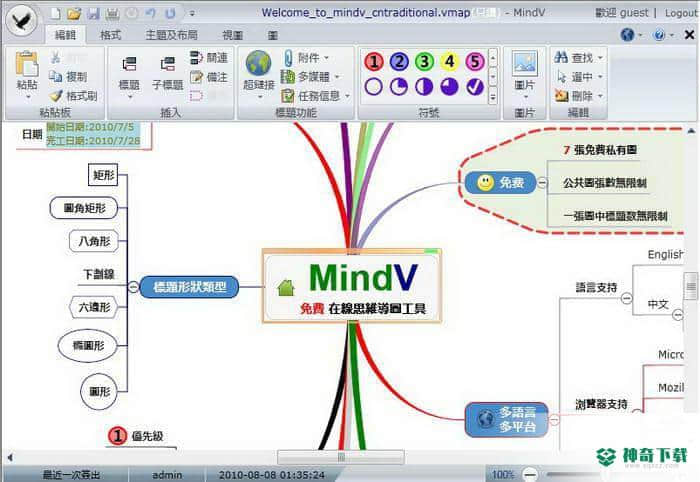Click the 超鏈接 globe hyperlink icon

(x=258, y=63)
